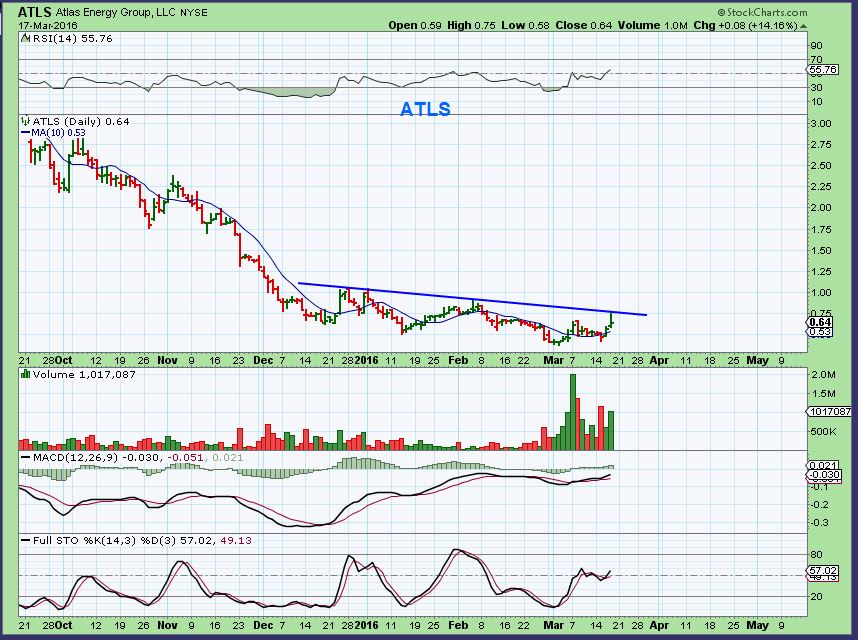This screenshot has height=640, width=858.
Task: Click the blue ATLS annotation text
Action: point(425,109)
